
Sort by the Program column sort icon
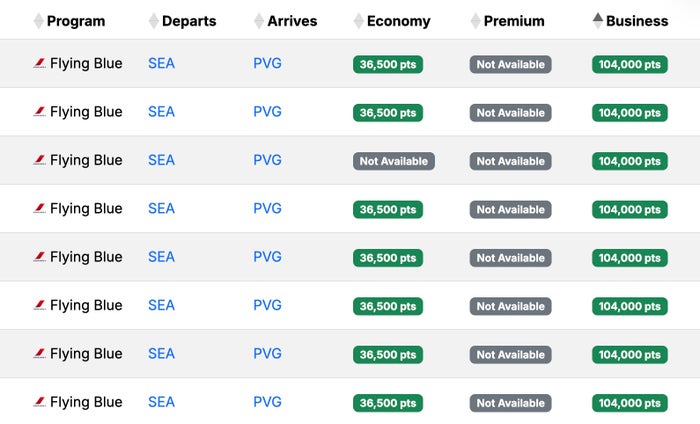click(x=38, y=21)
